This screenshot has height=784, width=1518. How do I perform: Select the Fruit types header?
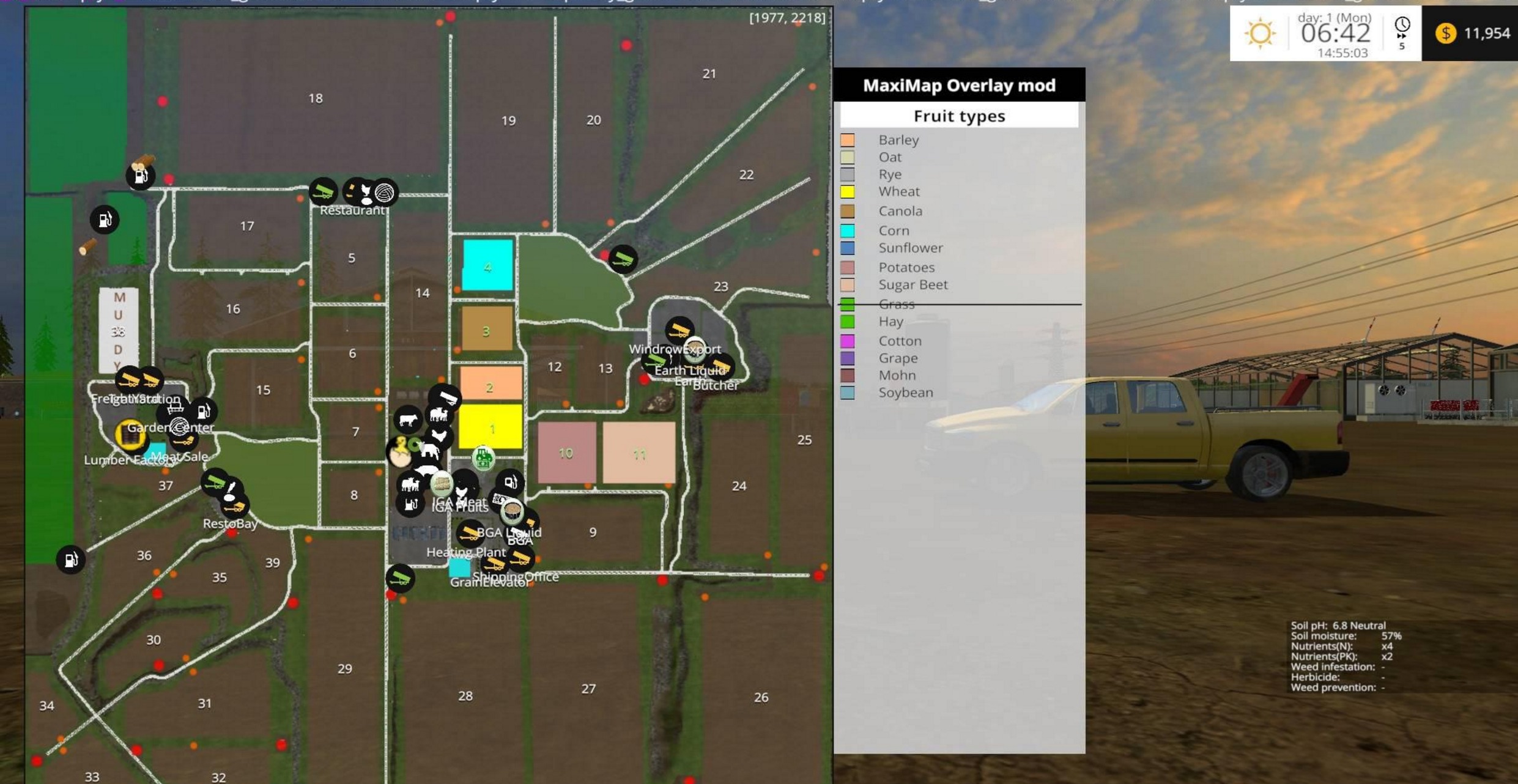(958, 116)
